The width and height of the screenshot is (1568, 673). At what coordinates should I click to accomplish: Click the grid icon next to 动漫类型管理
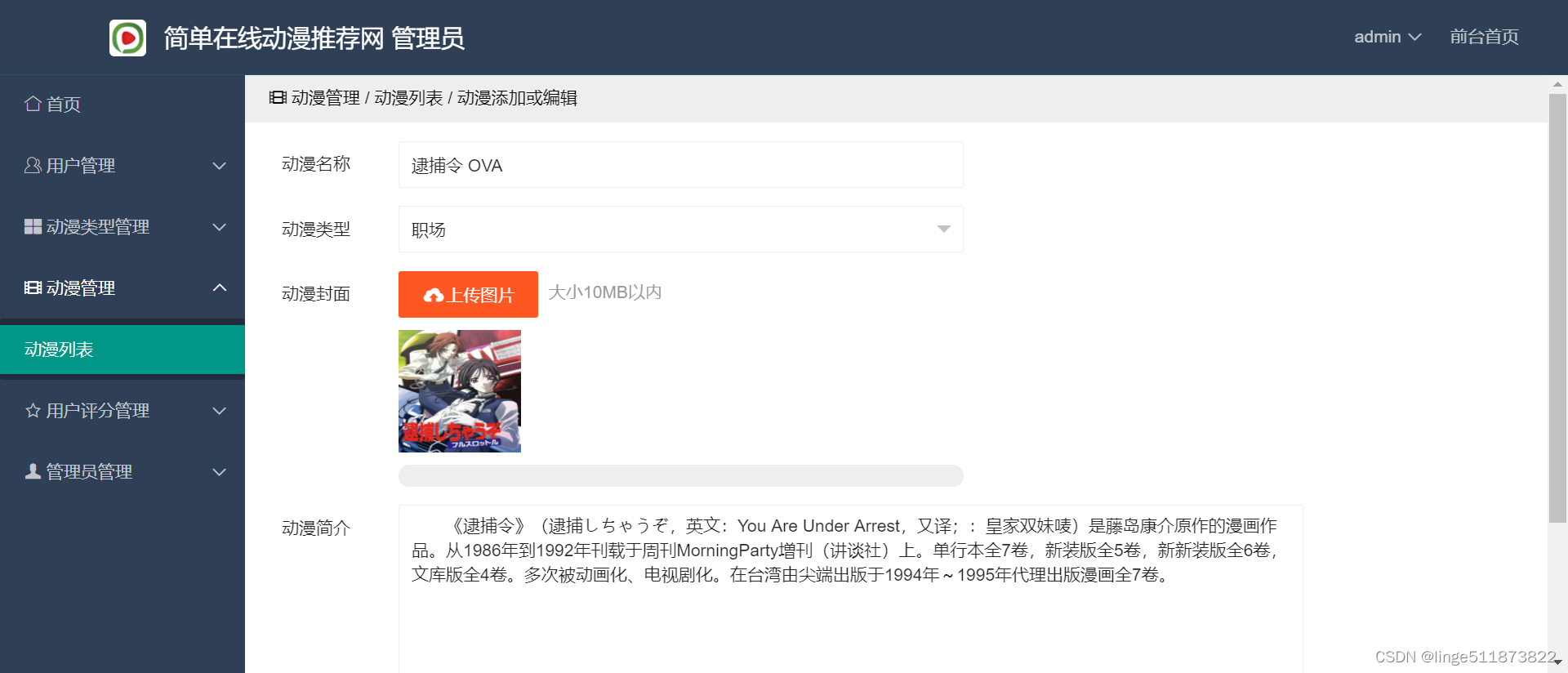click(x=33, y=226)
